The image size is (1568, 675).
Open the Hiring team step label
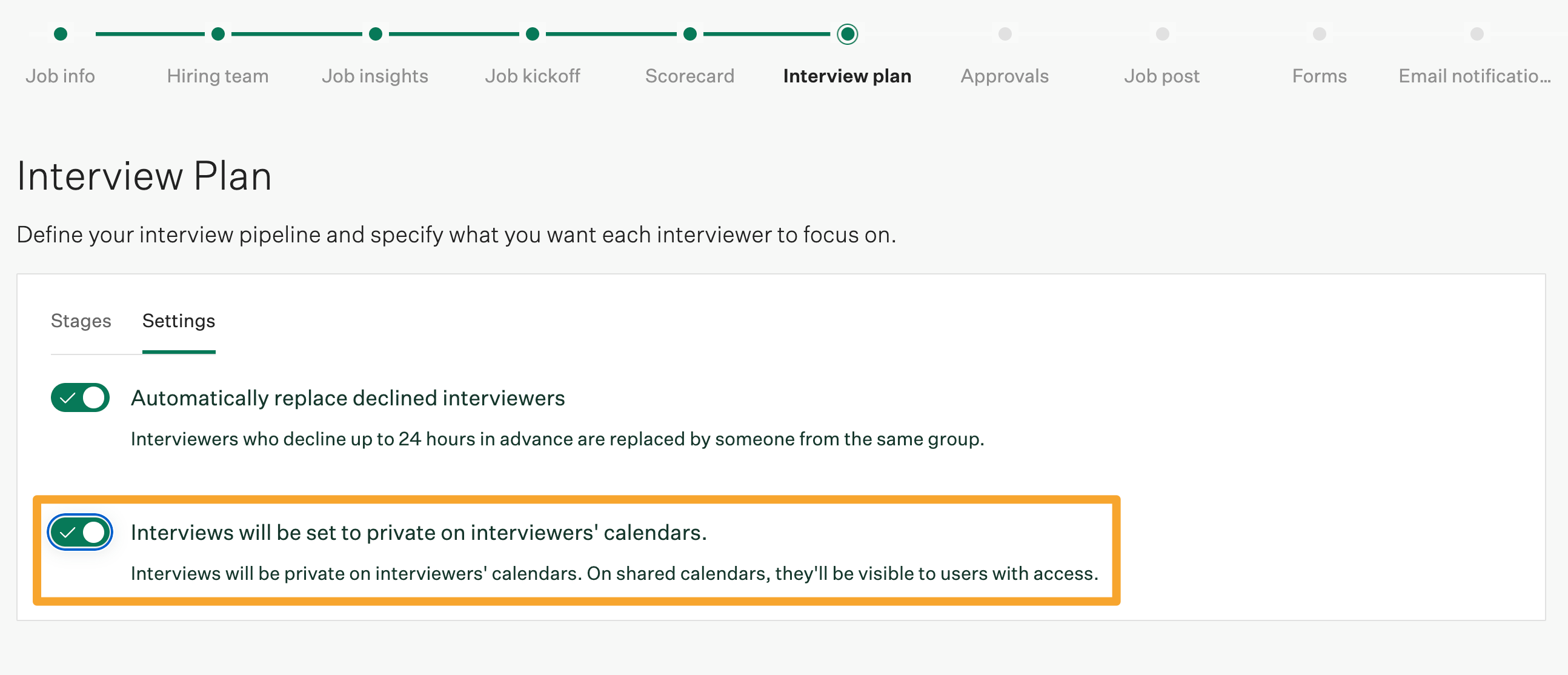coord(218,76)
